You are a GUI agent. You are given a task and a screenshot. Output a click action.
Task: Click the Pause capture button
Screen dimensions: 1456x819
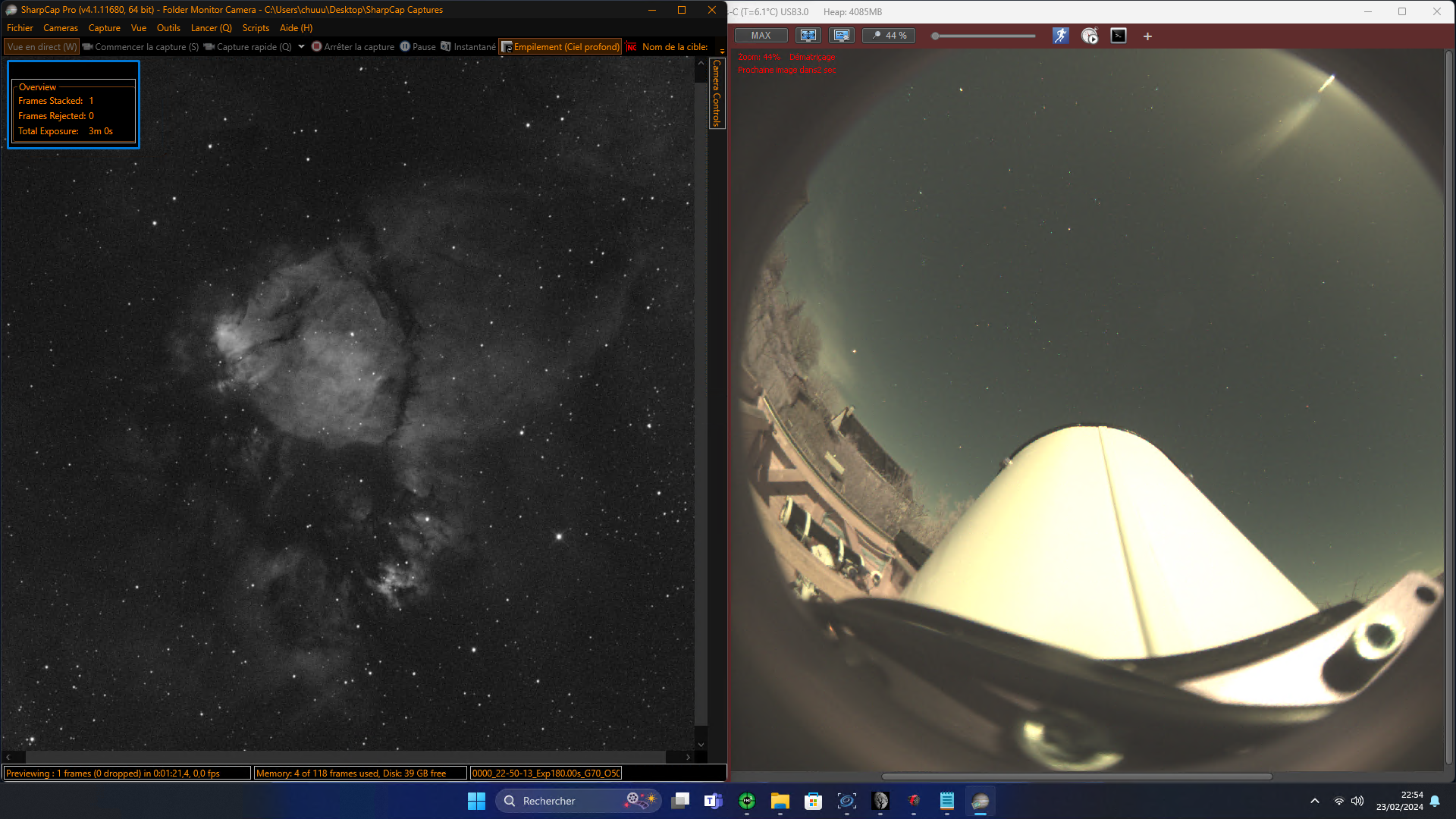click(418, 47)
